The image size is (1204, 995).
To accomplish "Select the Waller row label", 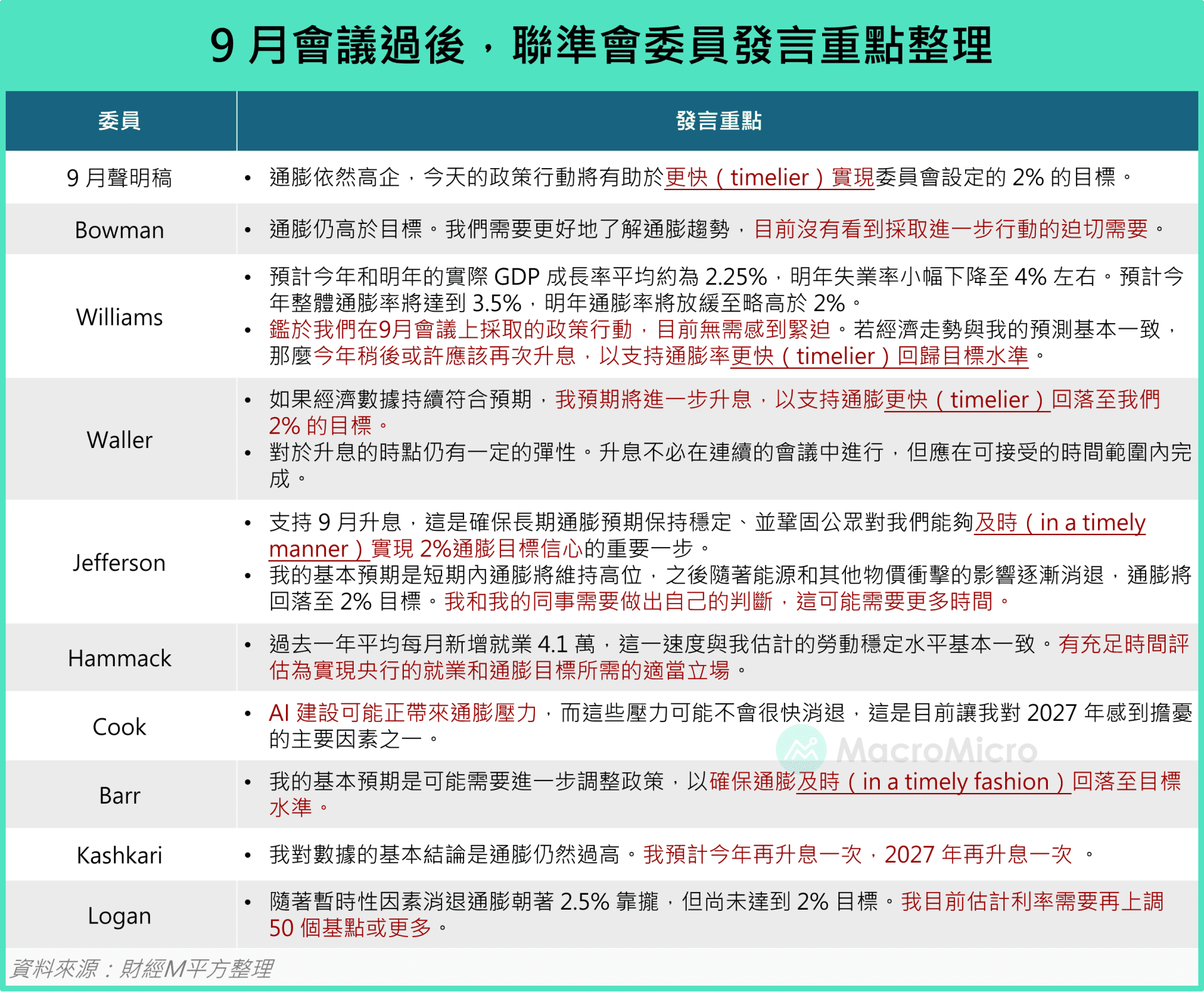I will (x=119, y=440).
